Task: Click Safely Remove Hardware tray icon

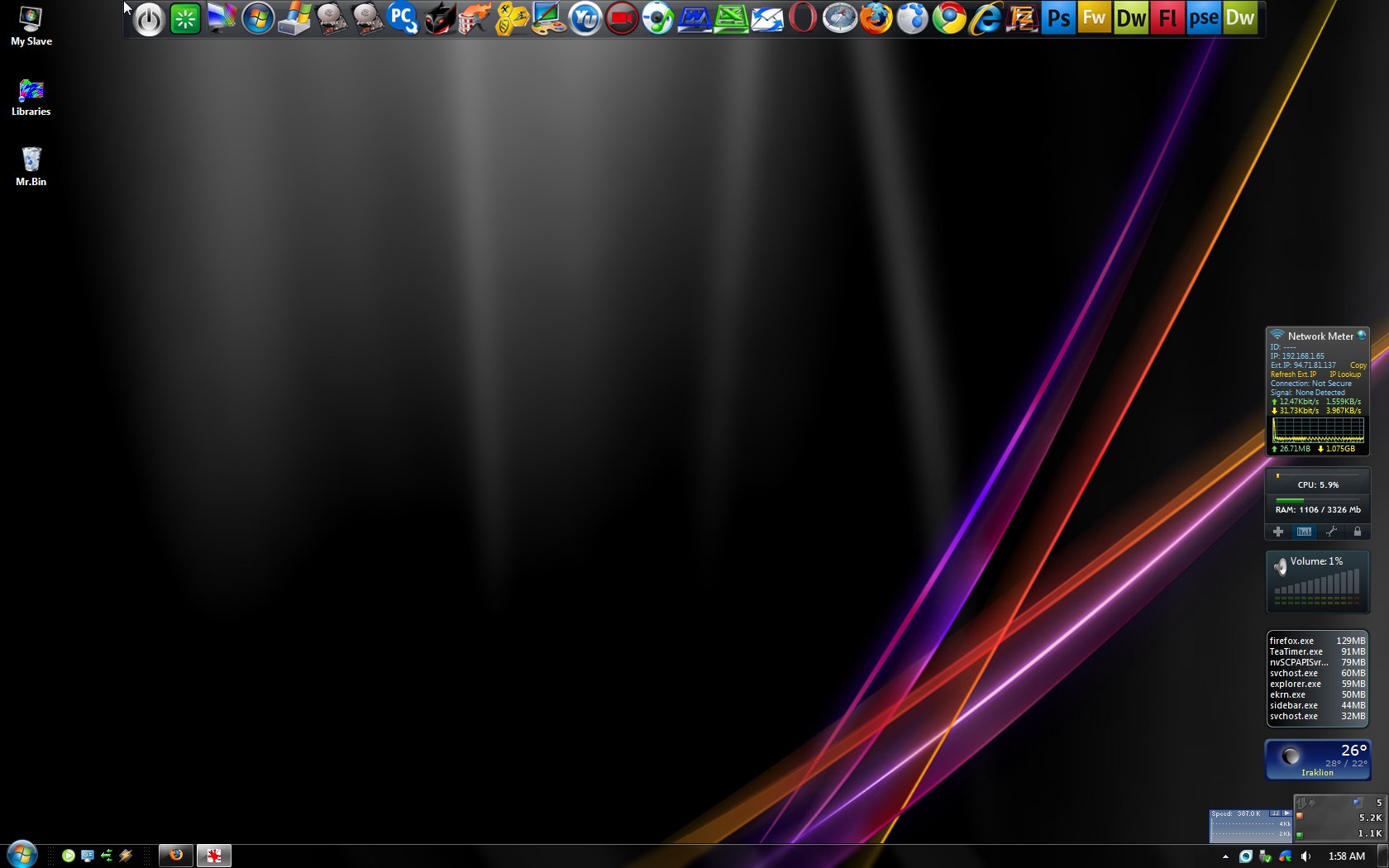Action: (x=1265, y=856)
